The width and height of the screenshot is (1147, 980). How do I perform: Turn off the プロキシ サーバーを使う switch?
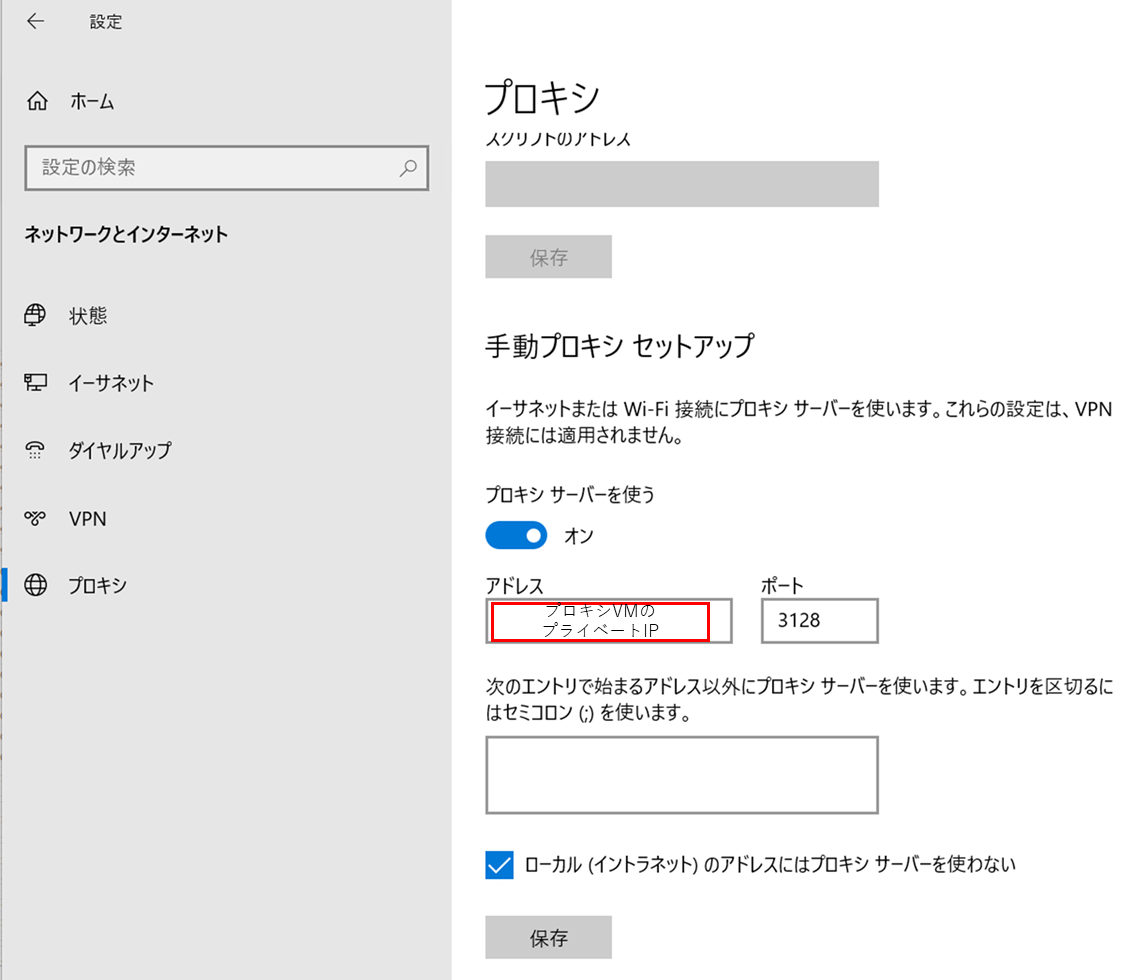[x=516, y=535]
